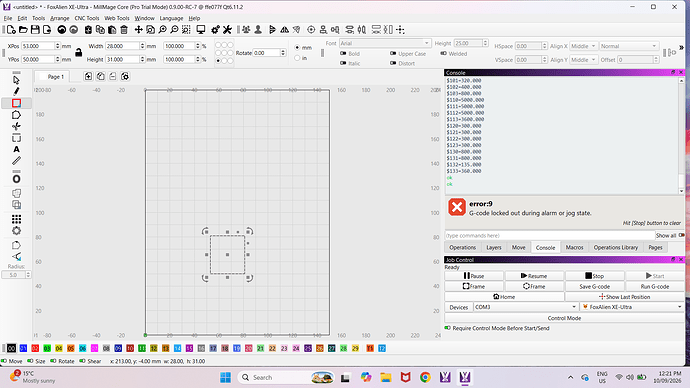The image size is (690, 388).
Task: Select red layer swatch 02
Action: [x=35, y=348]
